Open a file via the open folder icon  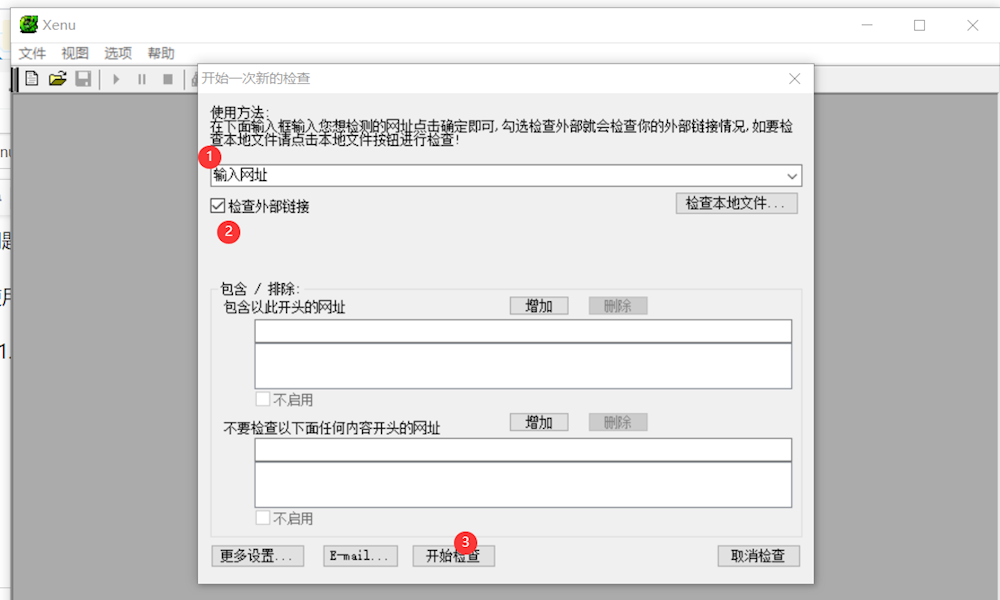(58, 79)
